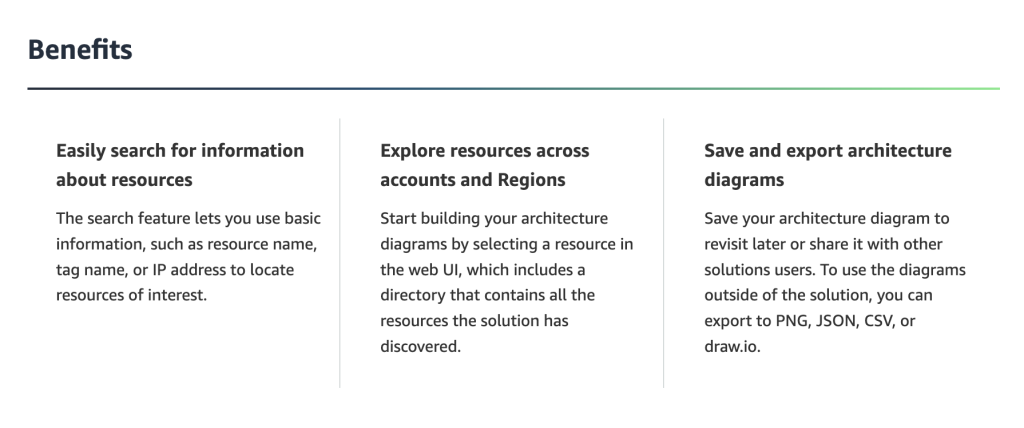The height and width of the screenshot is (428, 1024).
Task: Click the "Benefits" section heading
Action: point(80,50)
